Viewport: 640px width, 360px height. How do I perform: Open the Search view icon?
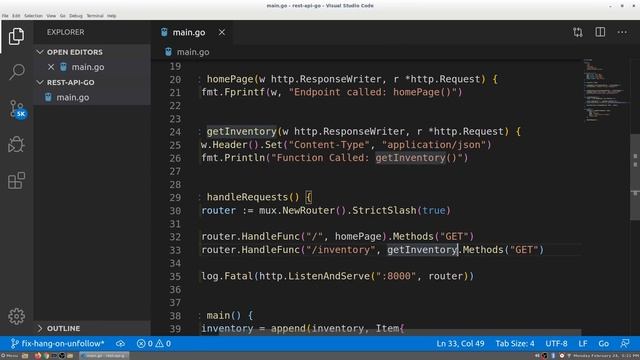tap(16, 72)
